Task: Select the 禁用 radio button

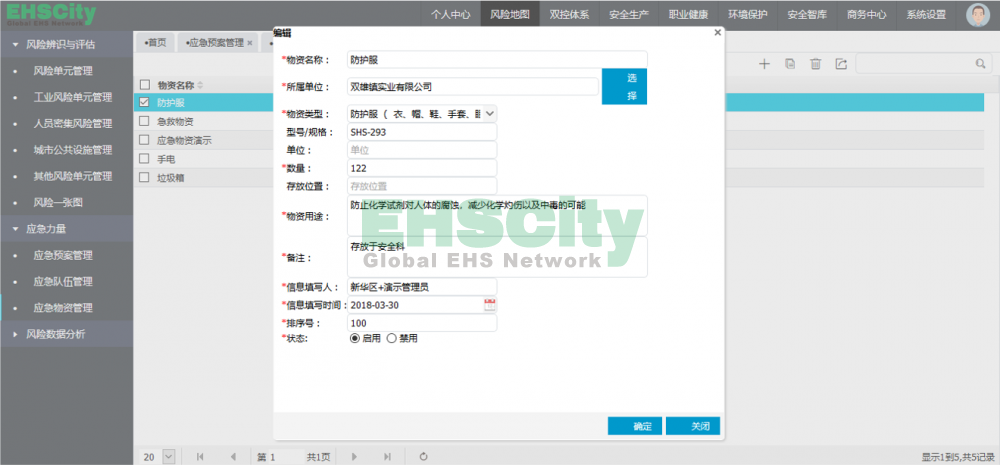Action: point(392,339)
